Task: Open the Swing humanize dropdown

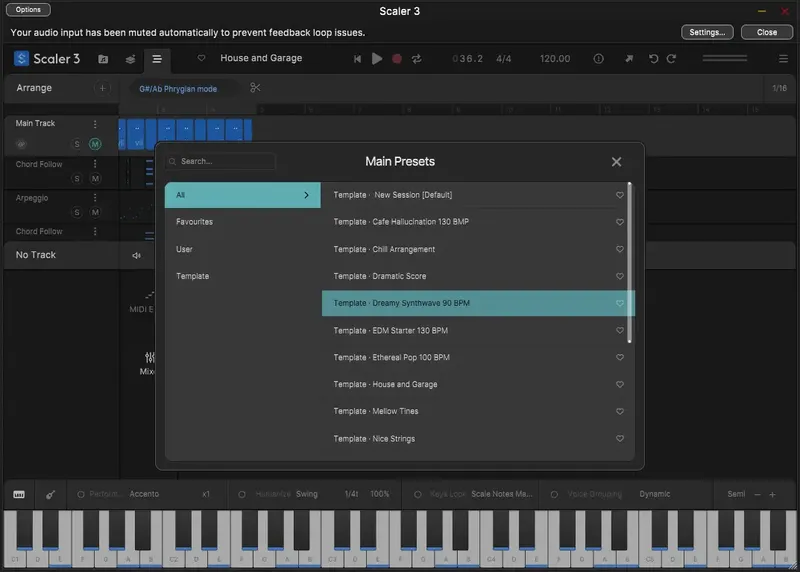Action: (x=307, y=494)
